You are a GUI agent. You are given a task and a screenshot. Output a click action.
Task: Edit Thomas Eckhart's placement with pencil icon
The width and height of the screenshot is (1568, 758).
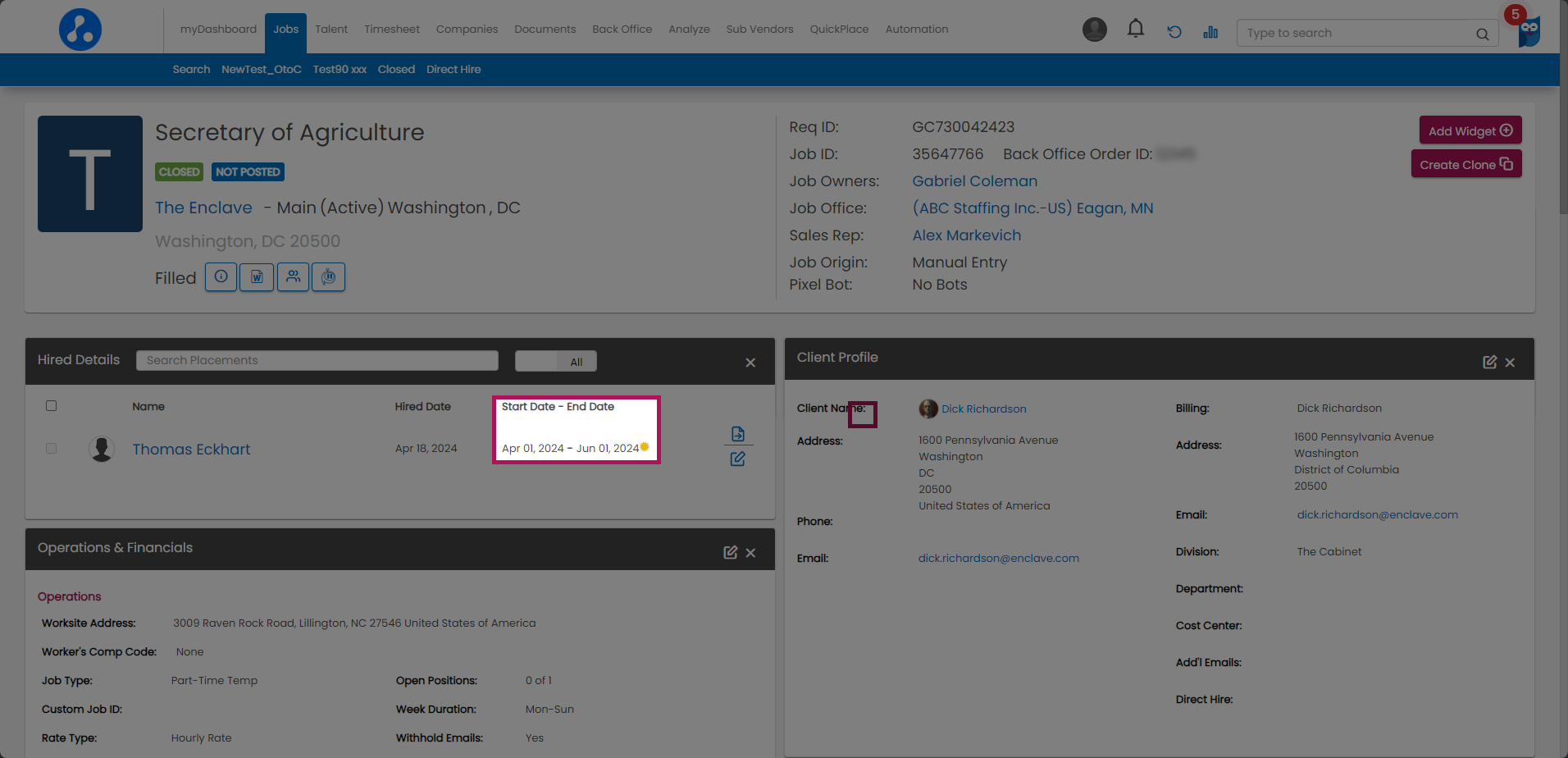[x=737, y=459]
